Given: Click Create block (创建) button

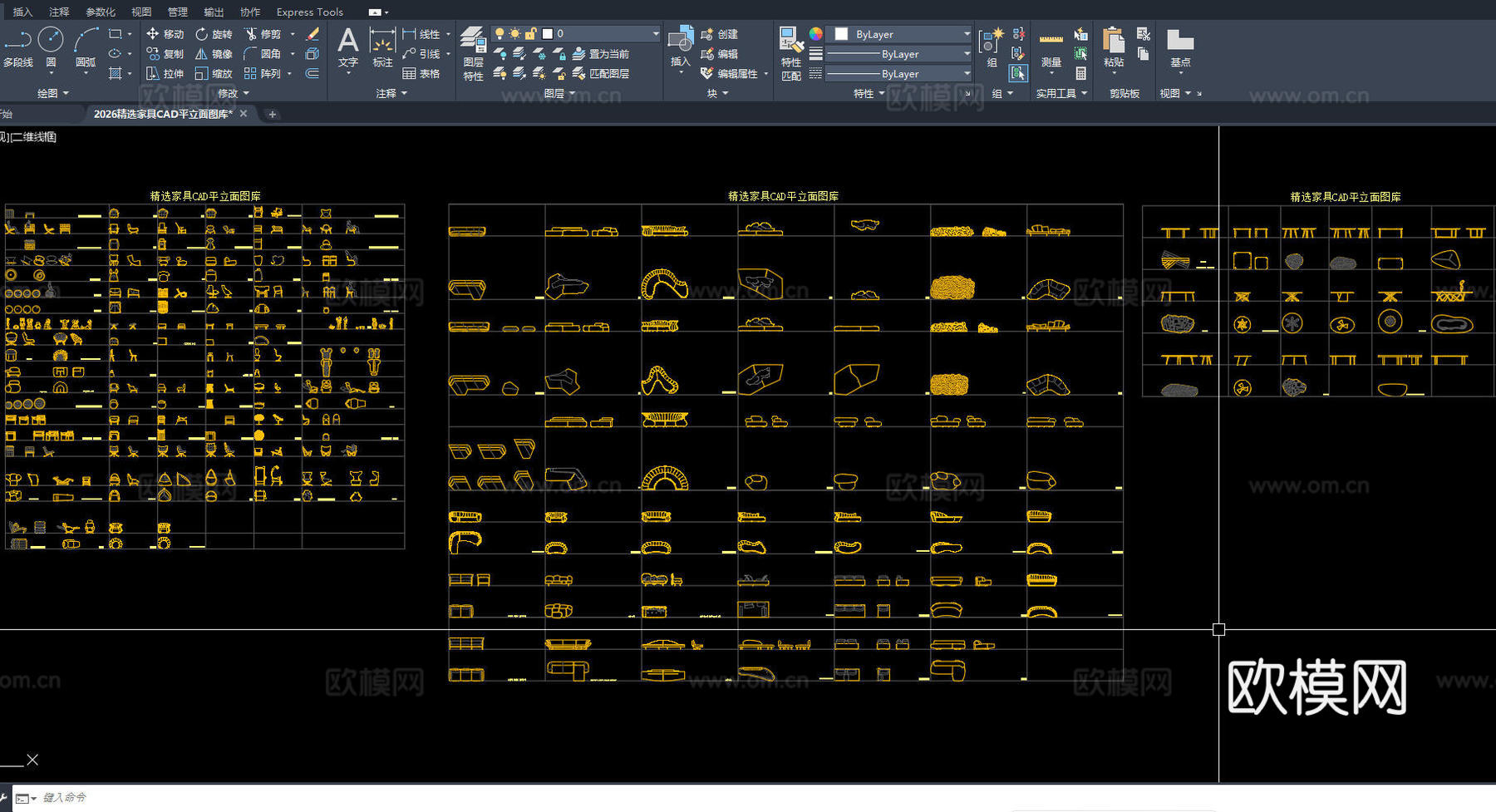Looking at the screenshot, I should [x=720, y=34].
